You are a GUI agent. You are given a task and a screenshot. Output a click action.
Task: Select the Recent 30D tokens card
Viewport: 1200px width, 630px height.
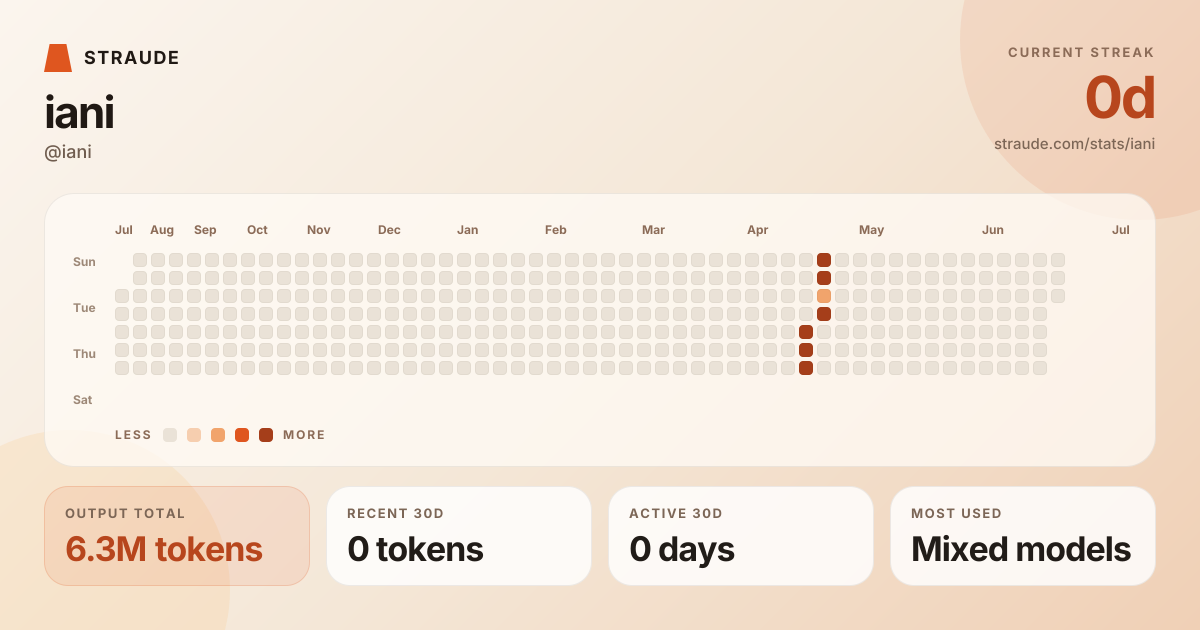pyautogui.click(x=459, y=536)
